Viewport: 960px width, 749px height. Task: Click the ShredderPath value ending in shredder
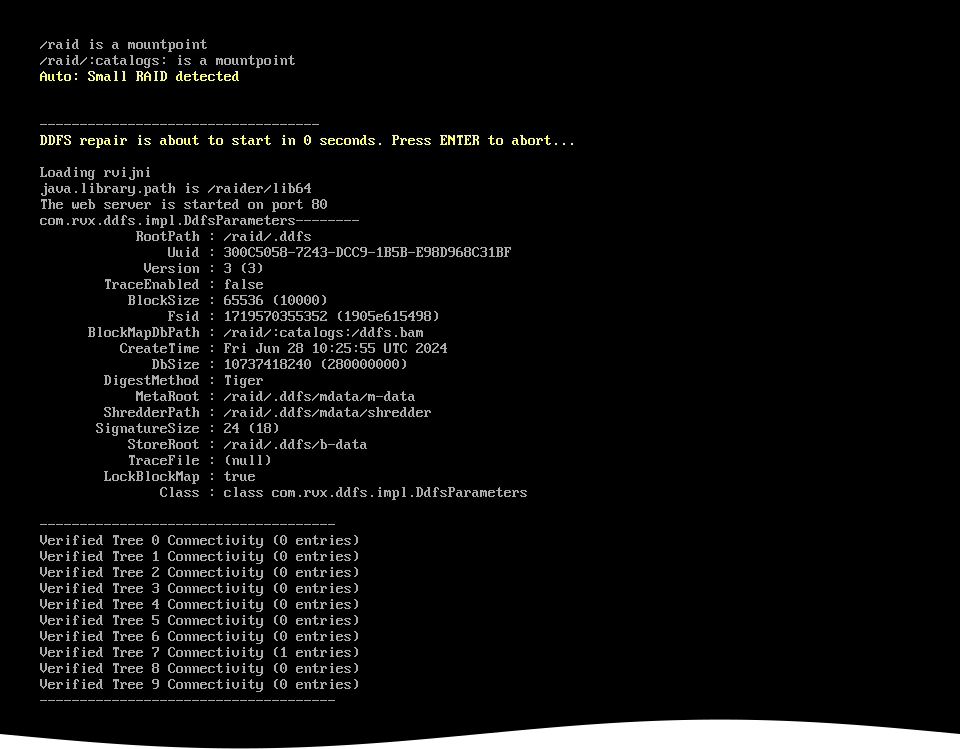327,412
